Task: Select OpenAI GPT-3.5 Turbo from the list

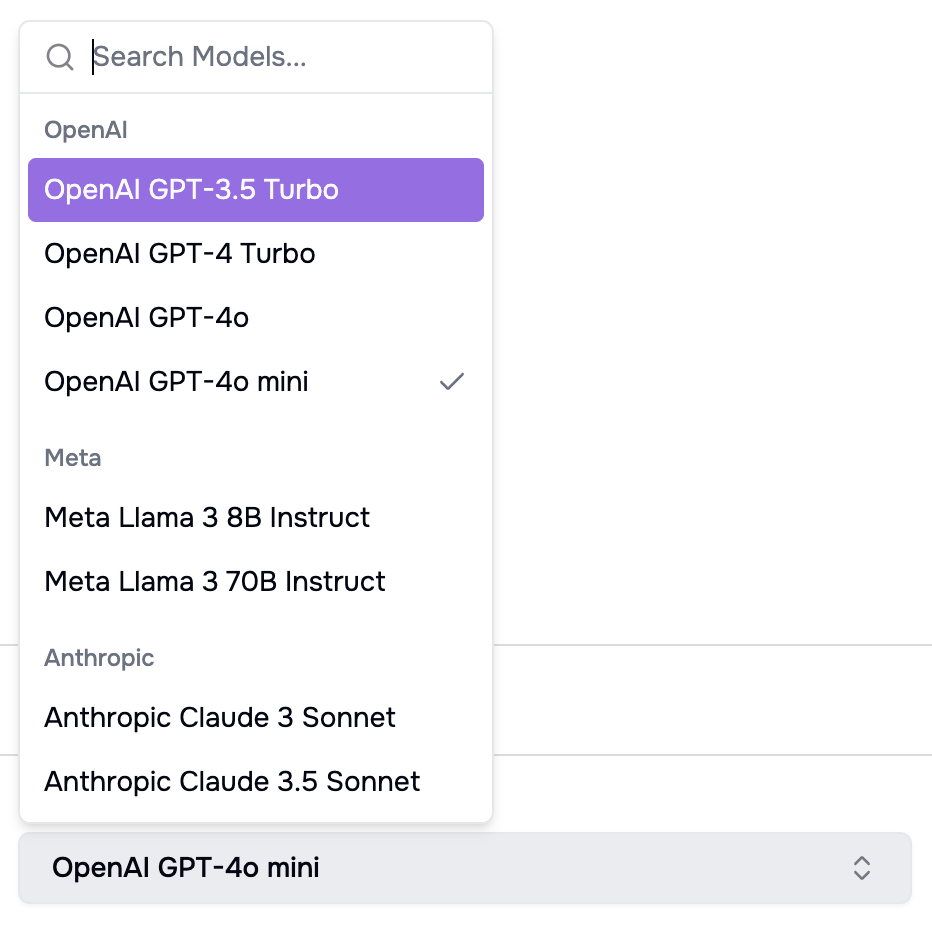Action: coord(192,190)
